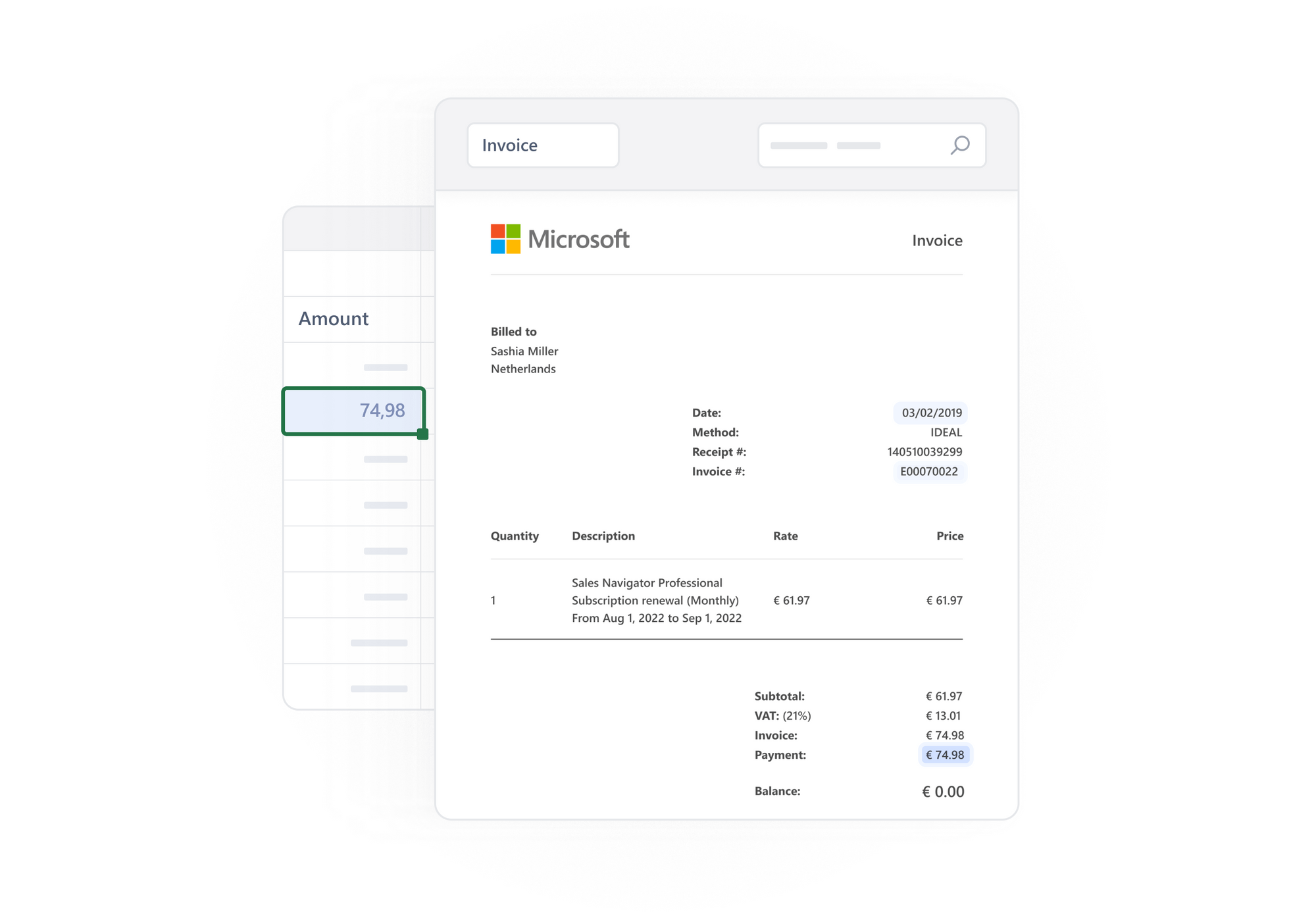Click the blue square in the Microsoft logo
Image resolution: width=1316 pixels, height=918 pixels.
point(497,247)
